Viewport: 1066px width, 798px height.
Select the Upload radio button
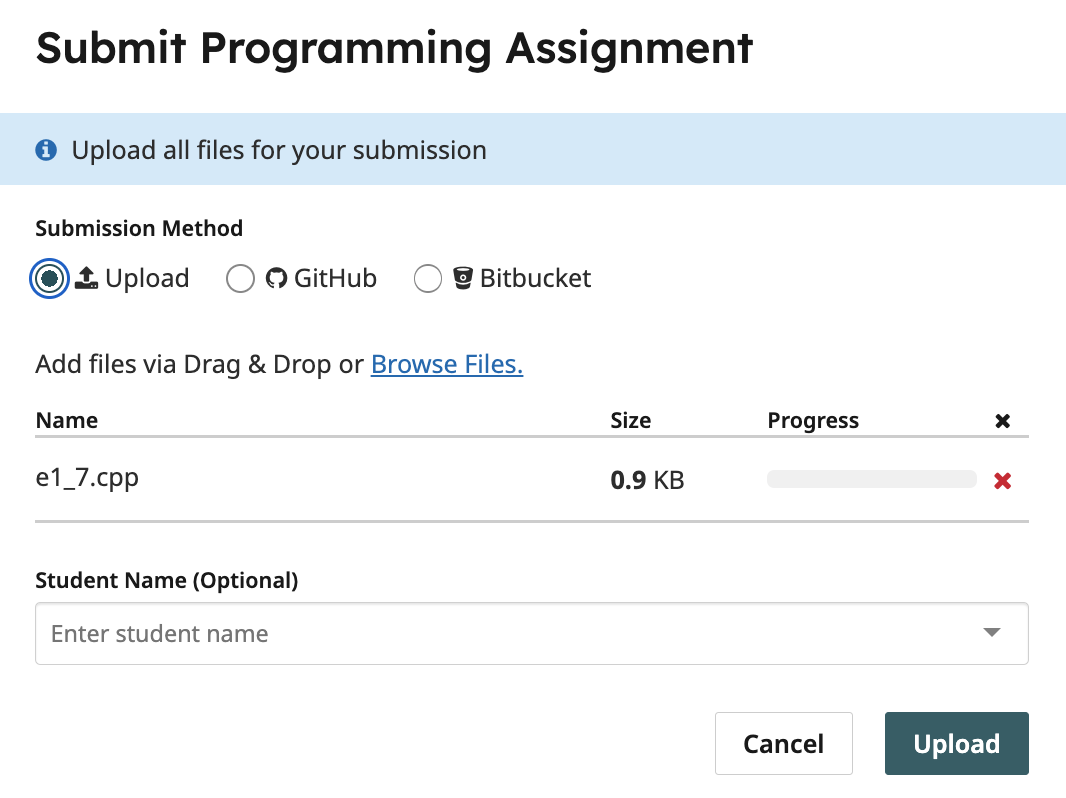50,279
